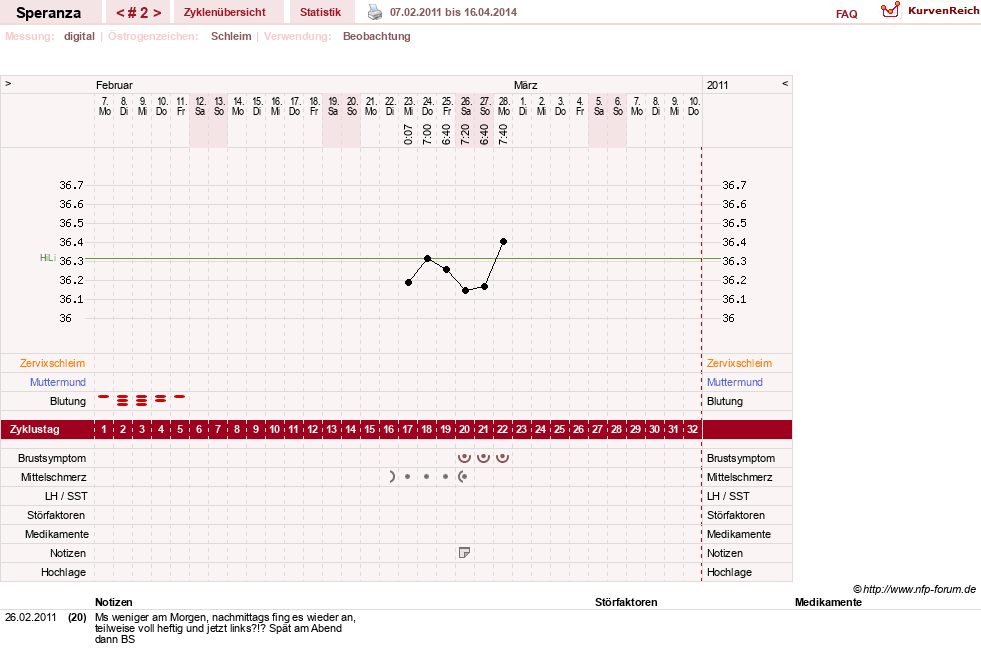Select cycle day 1 in the Zyklustag row
This screenshot has width=981, height=670.
(104, 429)
